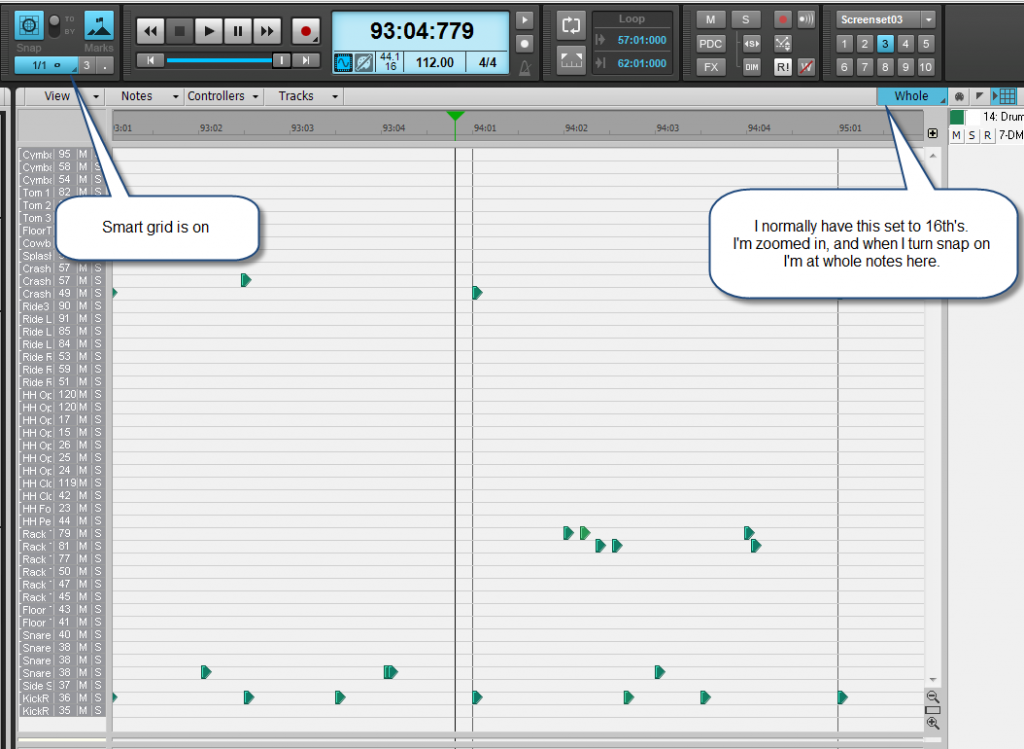Open the Screenset03 dropdown
1024x749 pixels.
tap(929, 19)
